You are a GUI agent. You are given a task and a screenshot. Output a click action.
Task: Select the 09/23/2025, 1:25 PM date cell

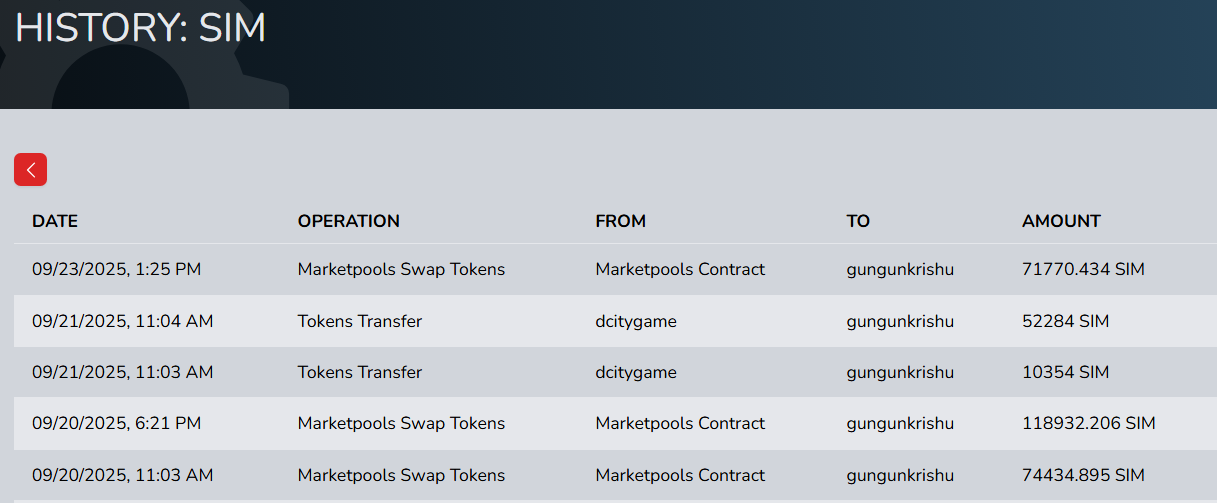[116, 269]
